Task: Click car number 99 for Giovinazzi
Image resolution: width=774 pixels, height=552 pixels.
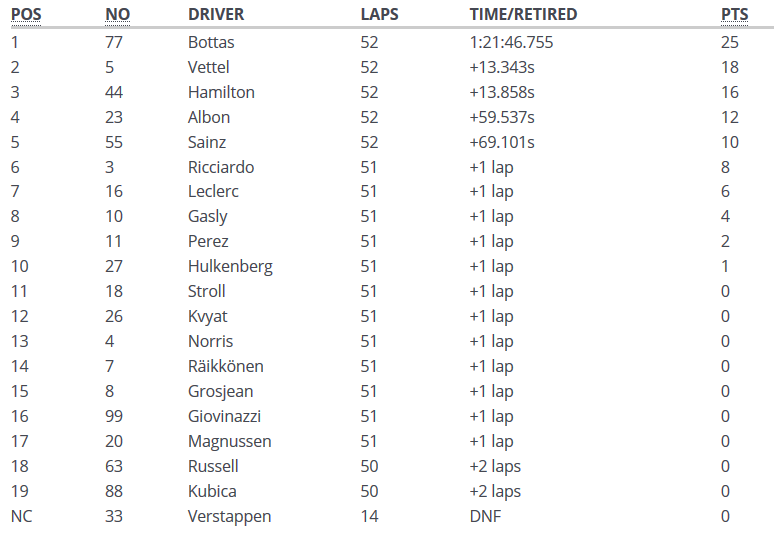Action: 114,416
